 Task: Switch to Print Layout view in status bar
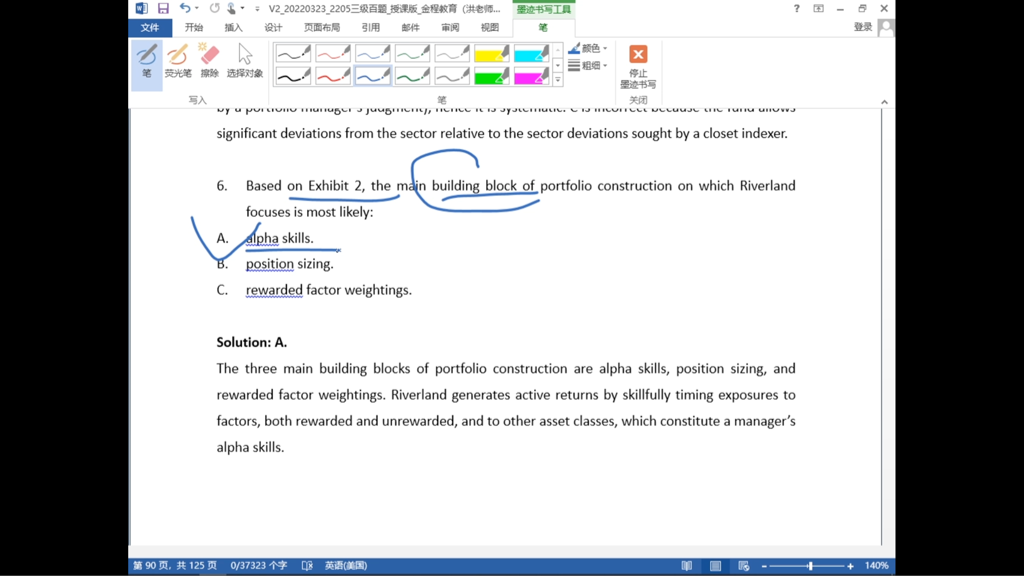coord(715,566)
